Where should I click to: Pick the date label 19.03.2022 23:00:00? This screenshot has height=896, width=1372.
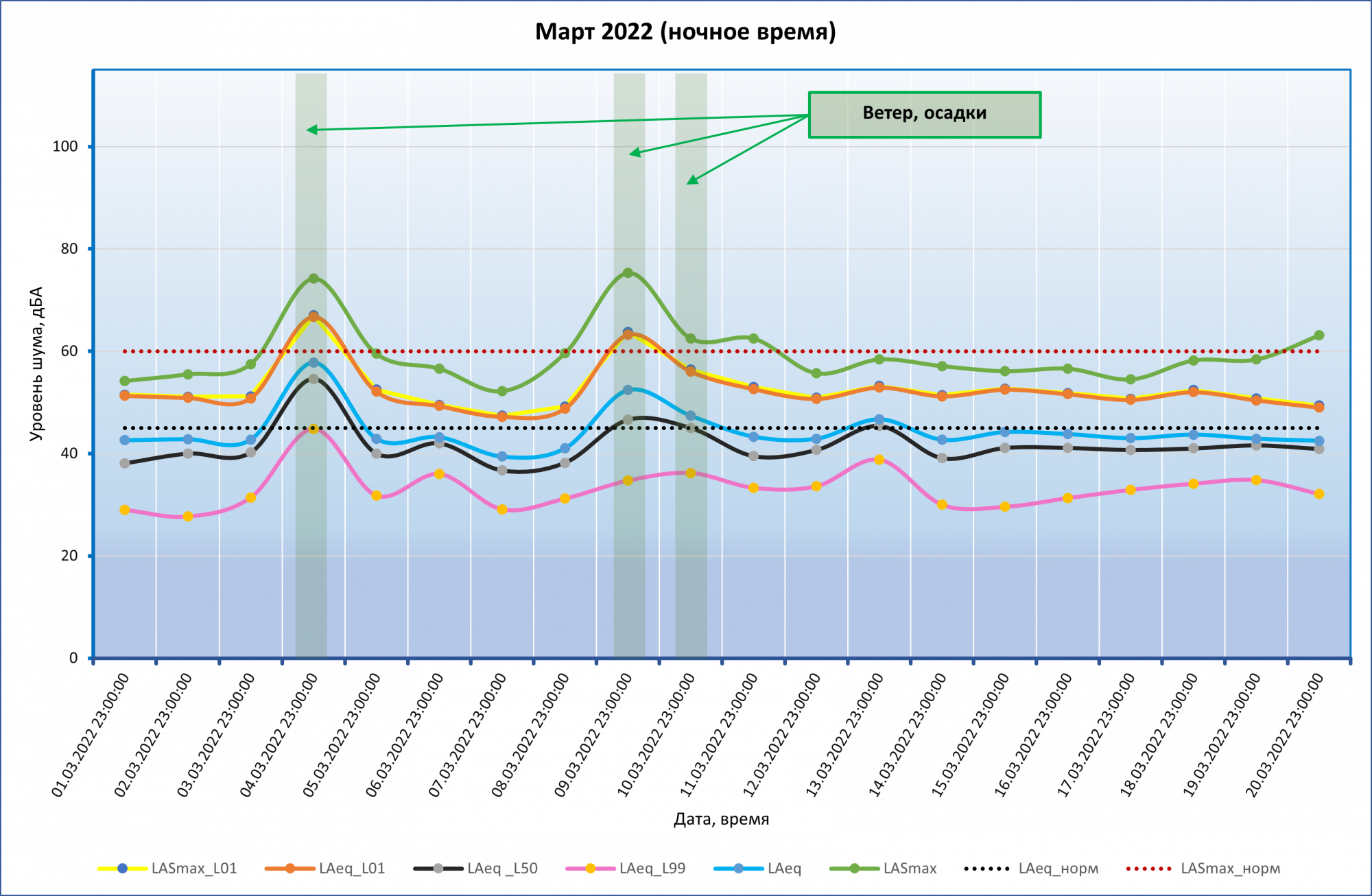pos(1222,735)
